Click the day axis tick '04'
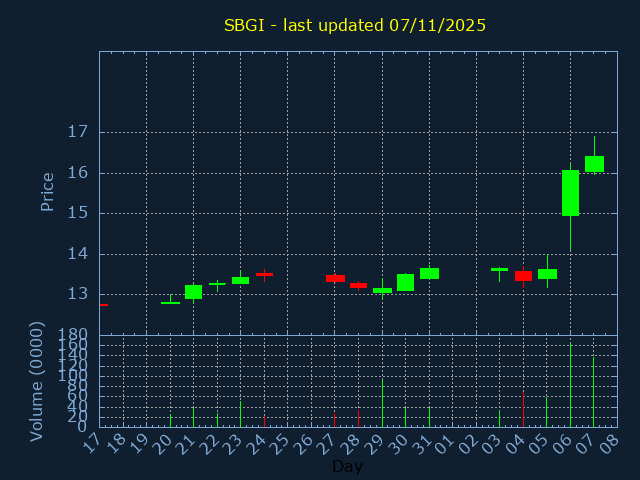The image size is (640, 480). [x=515, y=443]
